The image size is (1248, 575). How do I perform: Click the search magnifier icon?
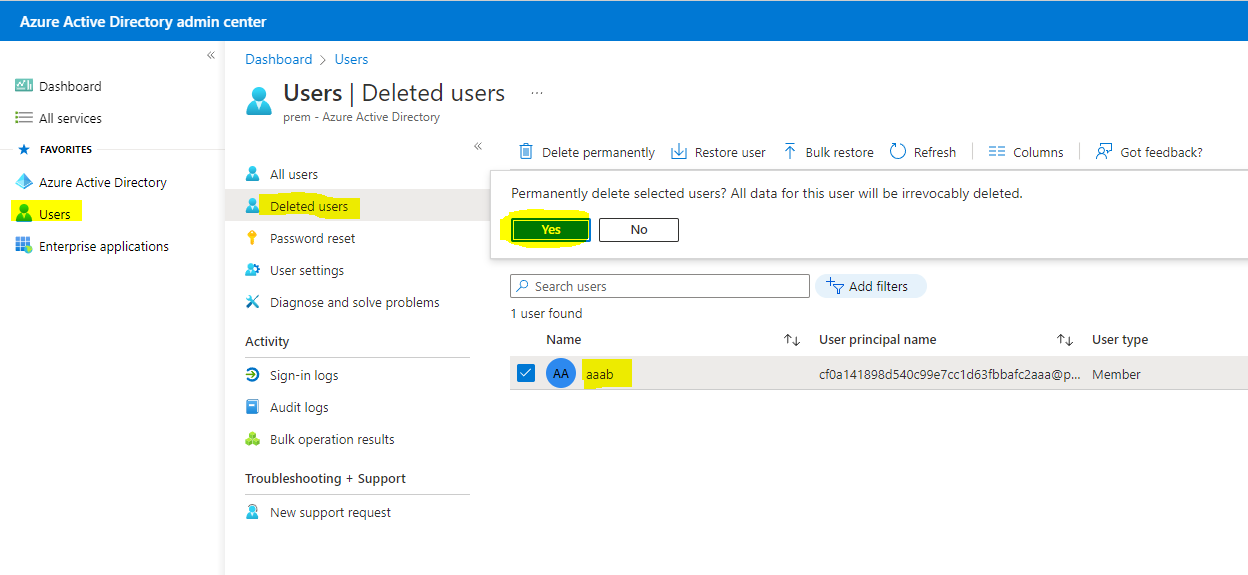pyautogui.click(x=523, y=286)
